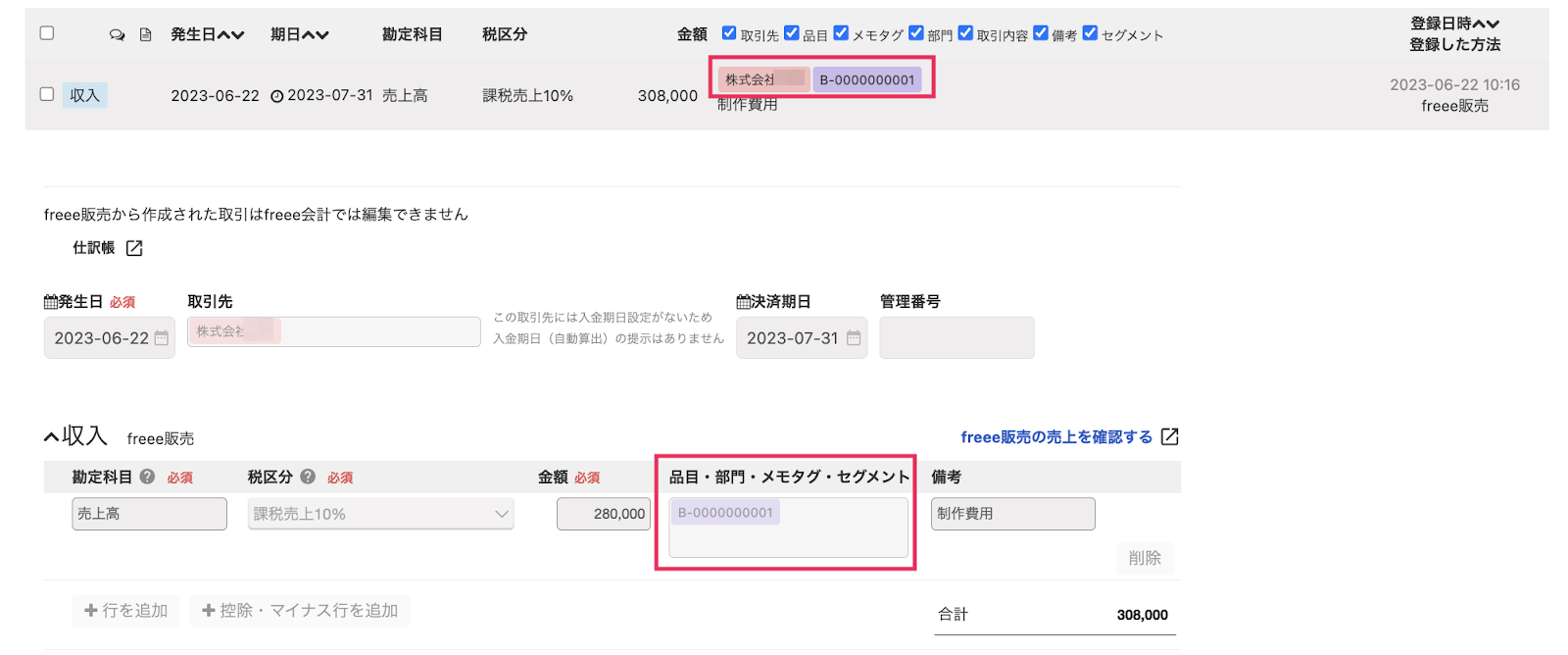Click the 決済期日 input 2023-07-31
Screen dimensions: 1568x655
pos(802,338)
